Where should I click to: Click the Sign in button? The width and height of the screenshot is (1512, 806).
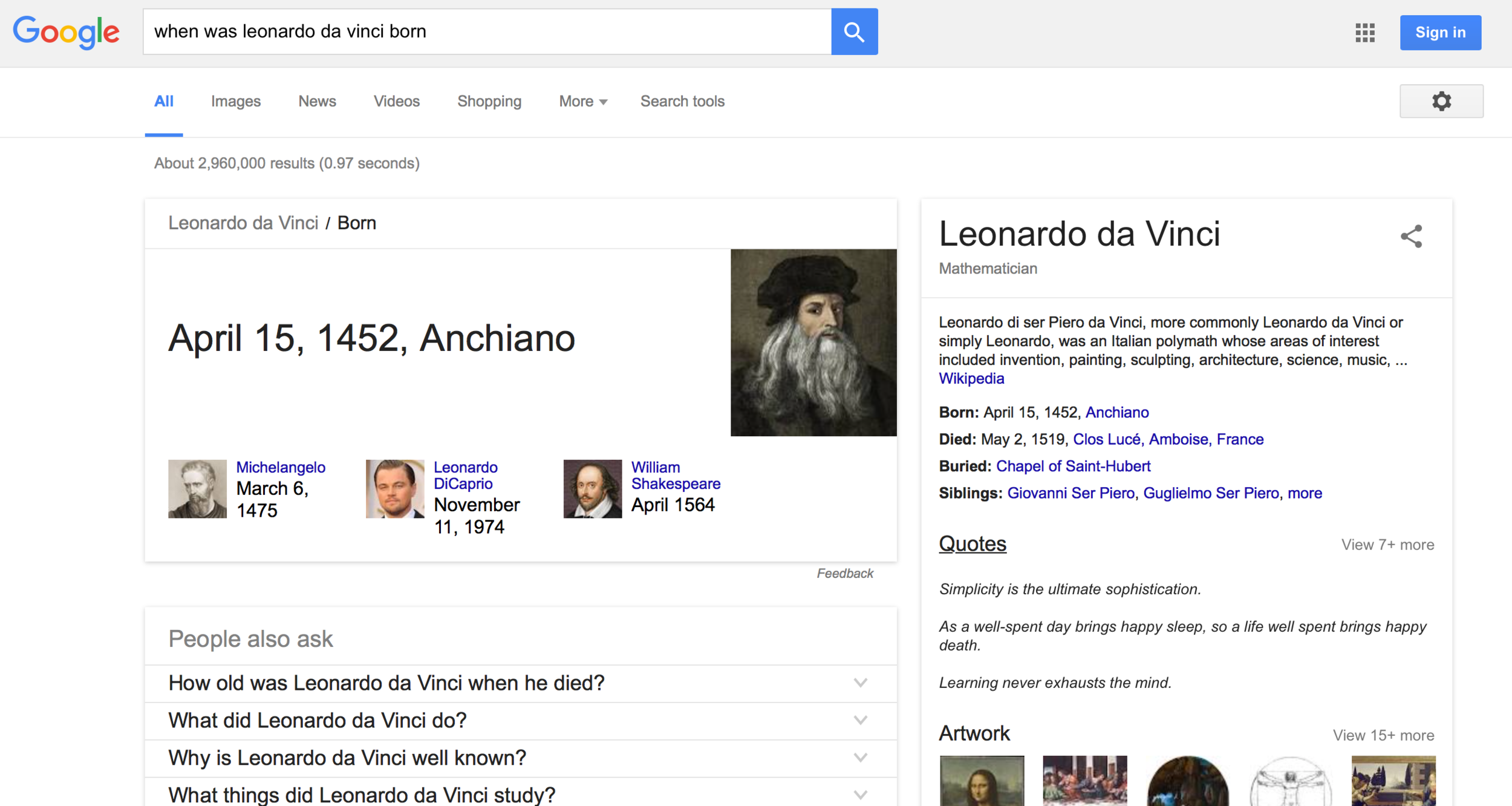tap(1440, 33)
